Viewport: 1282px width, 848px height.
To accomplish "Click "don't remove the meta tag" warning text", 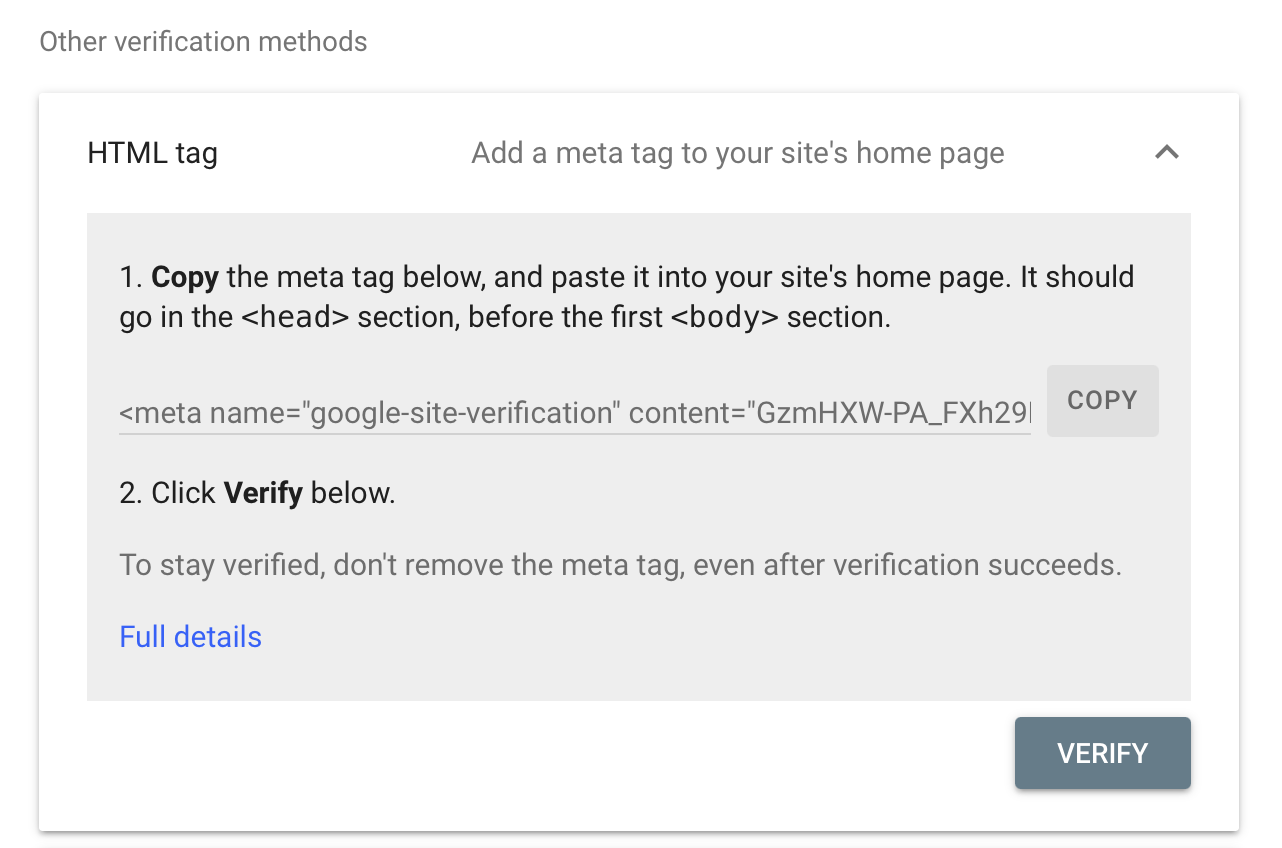I will pos(507,565).
